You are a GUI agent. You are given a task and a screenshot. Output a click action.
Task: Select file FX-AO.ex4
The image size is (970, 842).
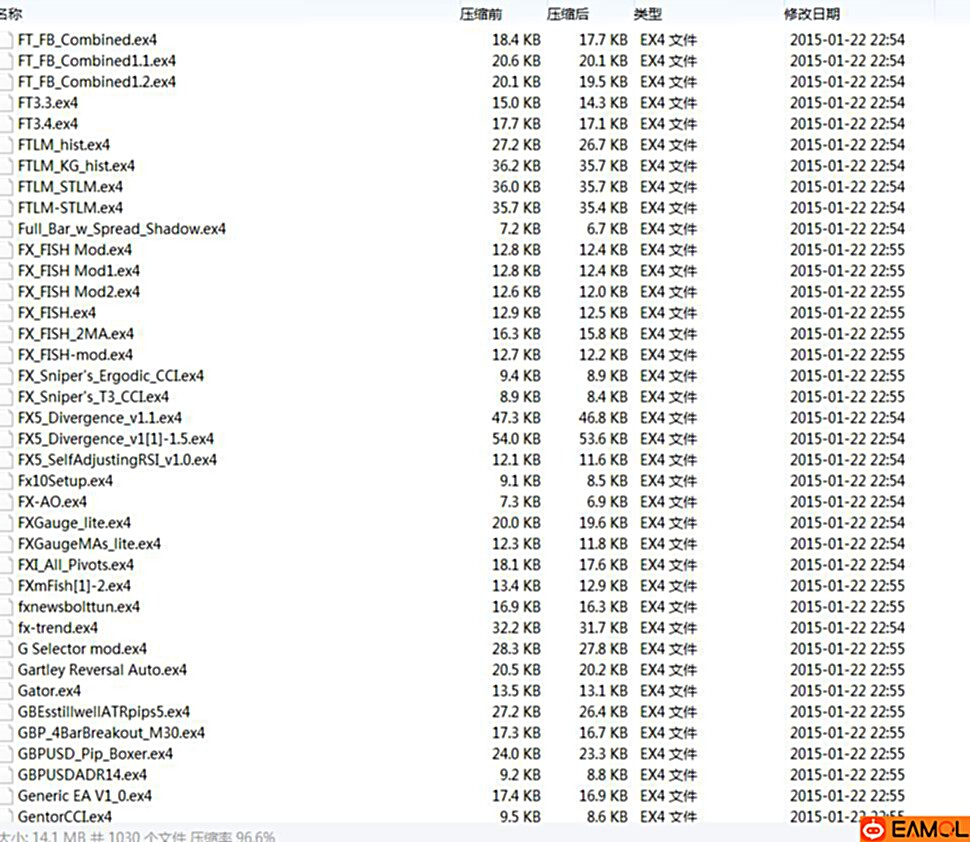pos(53,503)
